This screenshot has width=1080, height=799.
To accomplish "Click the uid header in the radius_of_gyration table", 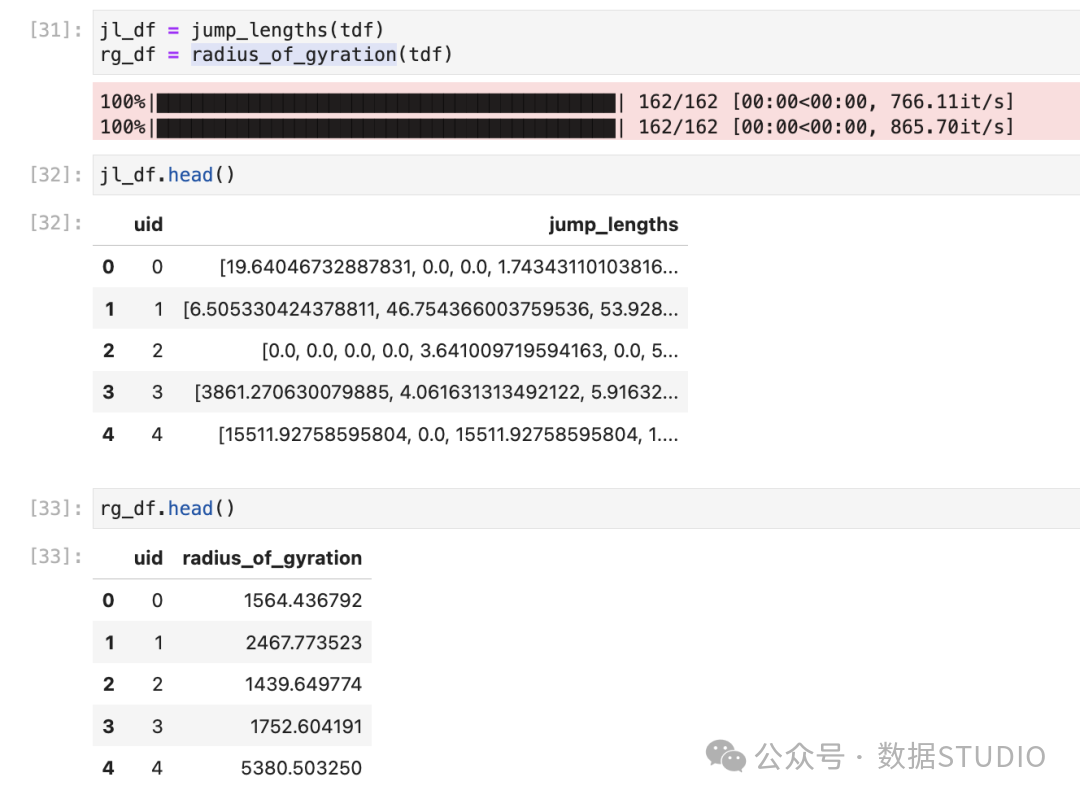I will 148,558.
